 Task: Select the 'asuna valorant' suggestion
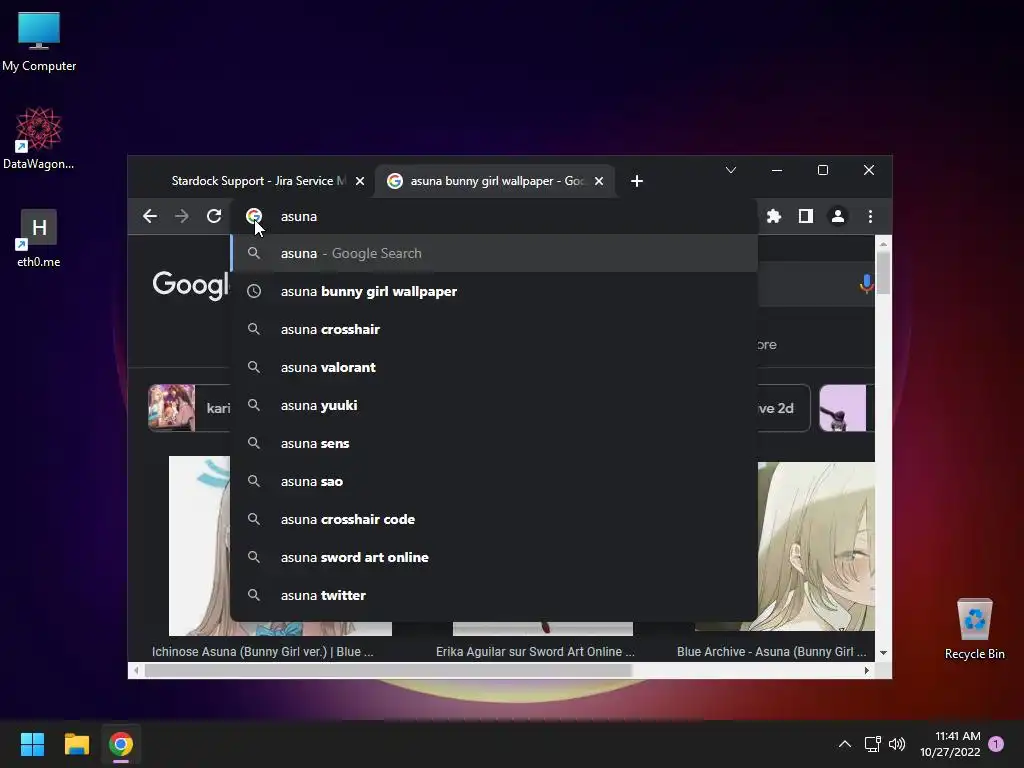tap(494, 367)
